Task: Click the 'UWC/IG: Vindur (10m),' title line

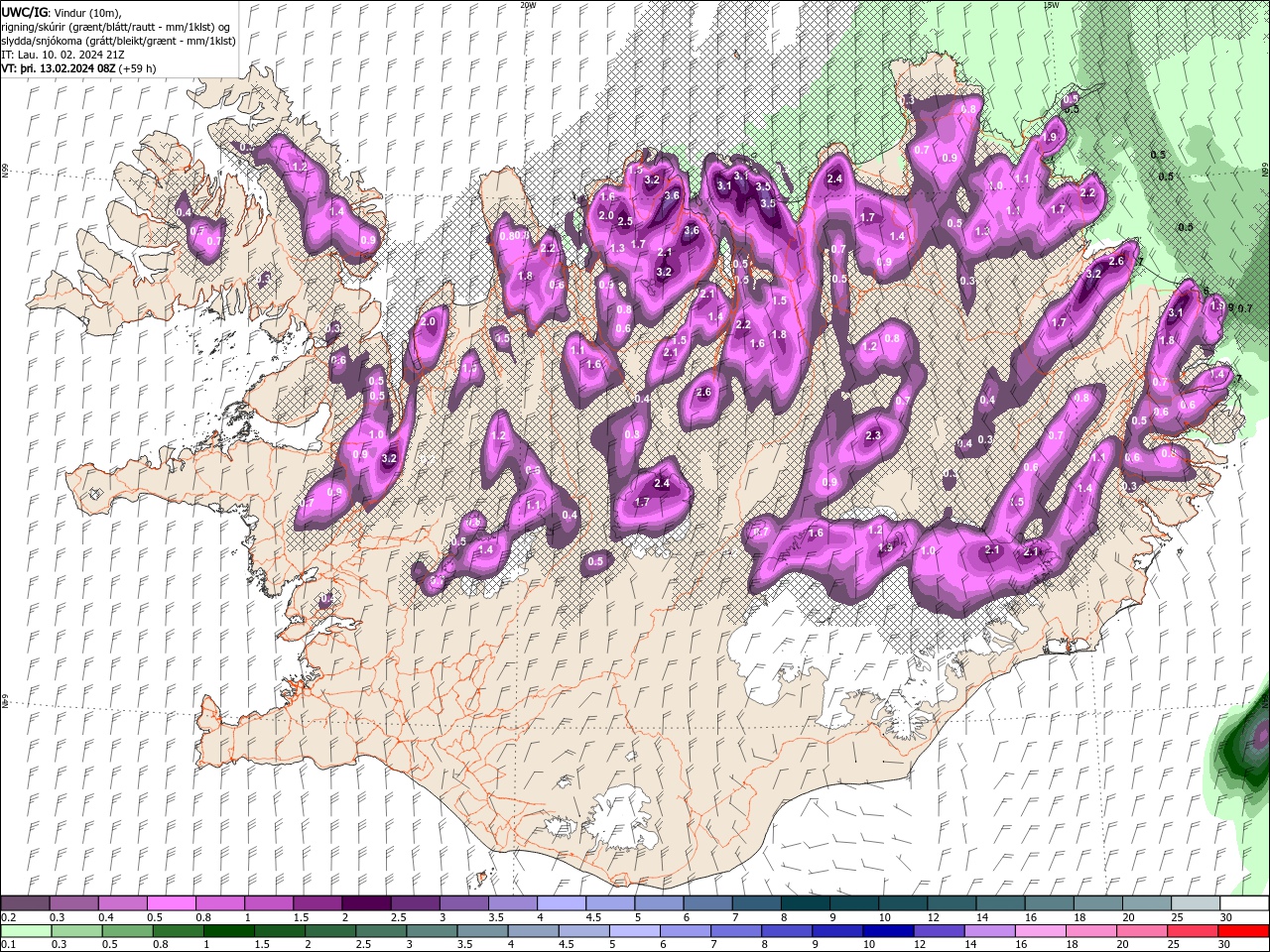Action: 63,12
